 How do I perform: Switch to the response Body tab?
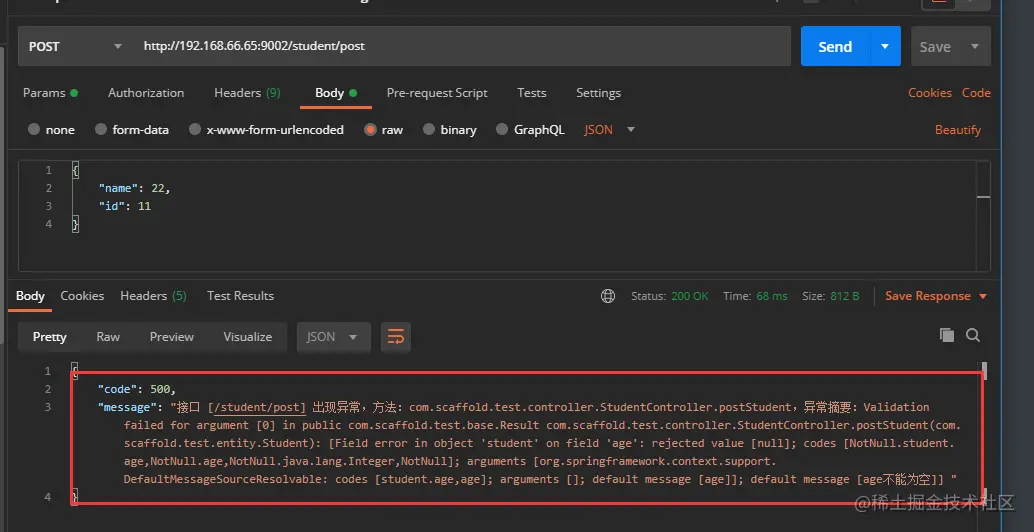click(30, 296)
